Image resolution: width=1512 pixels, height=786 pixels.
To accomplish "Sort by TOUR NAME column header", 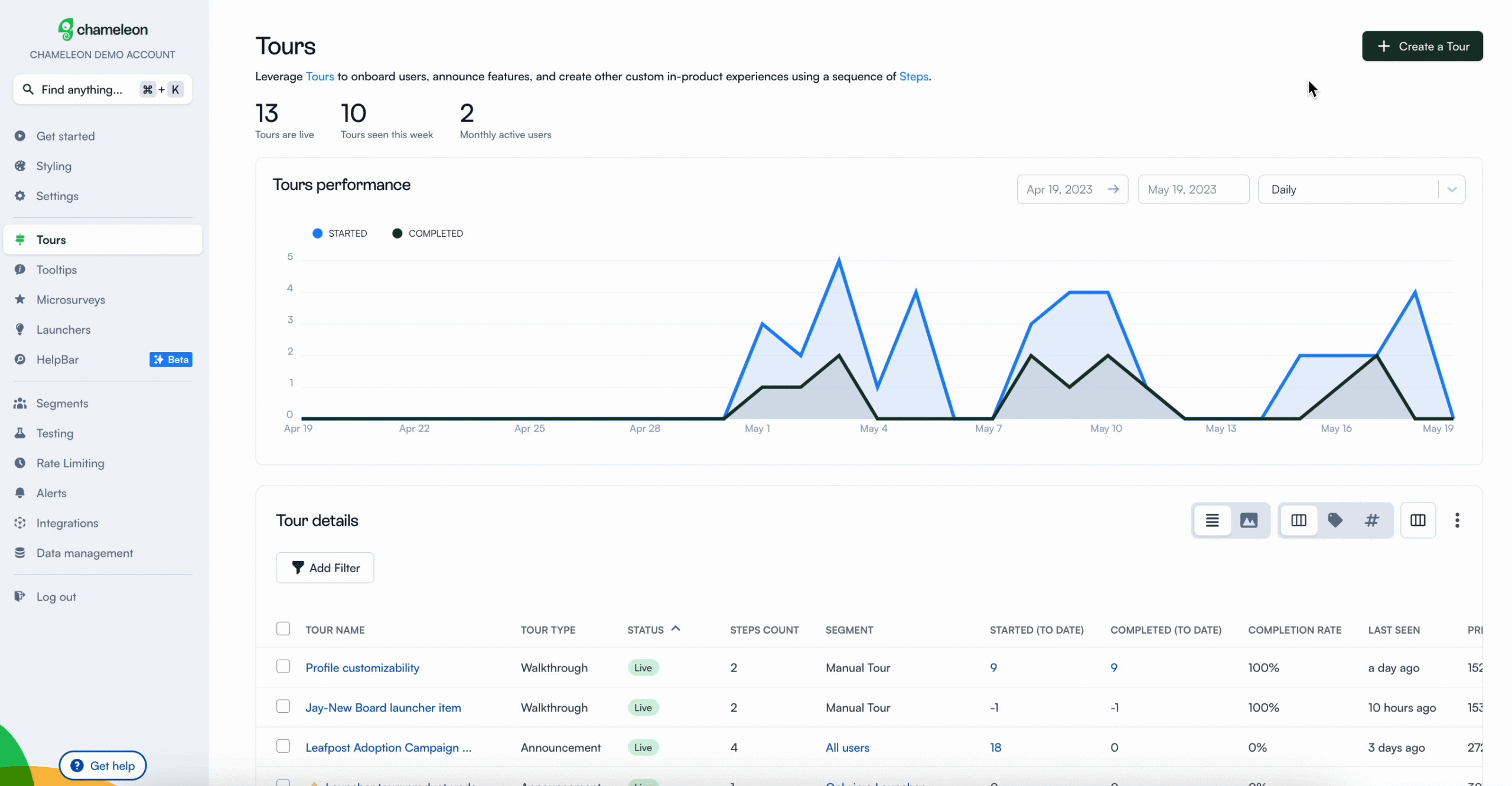I will click(335, 630).
